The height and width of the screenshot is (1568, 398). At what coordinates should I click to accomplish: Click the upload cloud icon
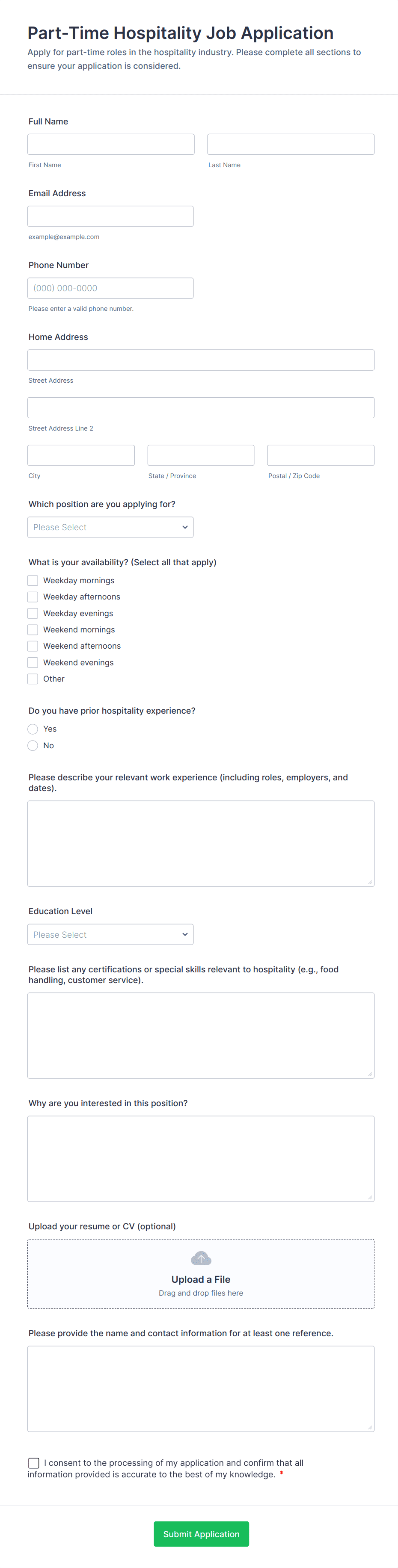(x=201, y=1258)
